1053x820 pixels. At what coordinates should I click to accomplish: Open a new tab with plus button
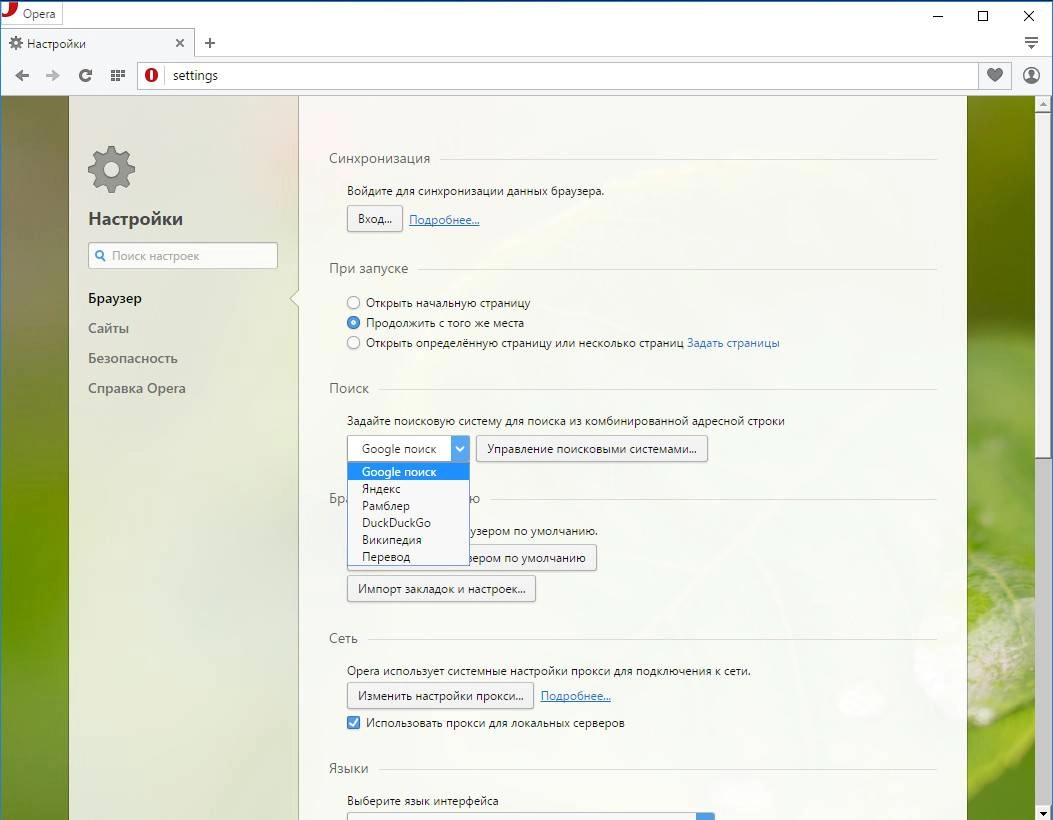coord(210,43)
